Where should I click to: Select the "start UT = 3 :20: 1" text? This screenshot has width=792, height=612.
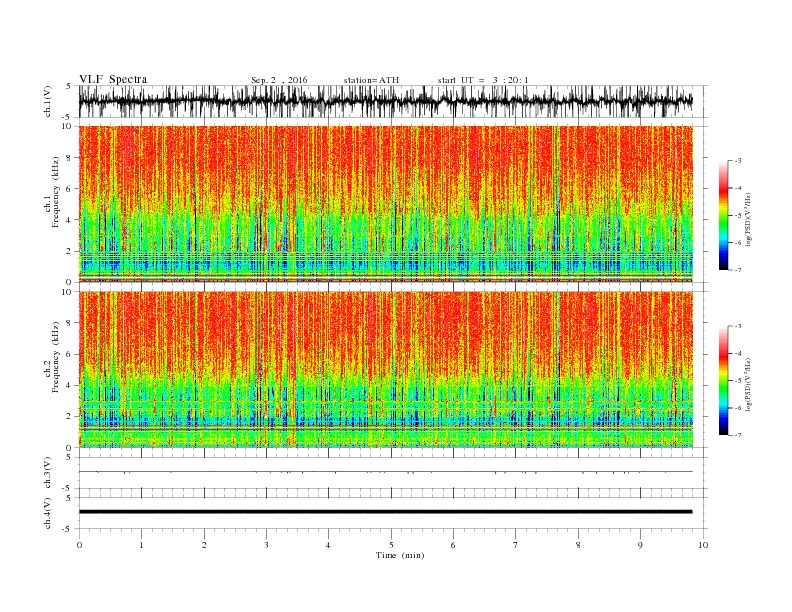tap(483, 80)
